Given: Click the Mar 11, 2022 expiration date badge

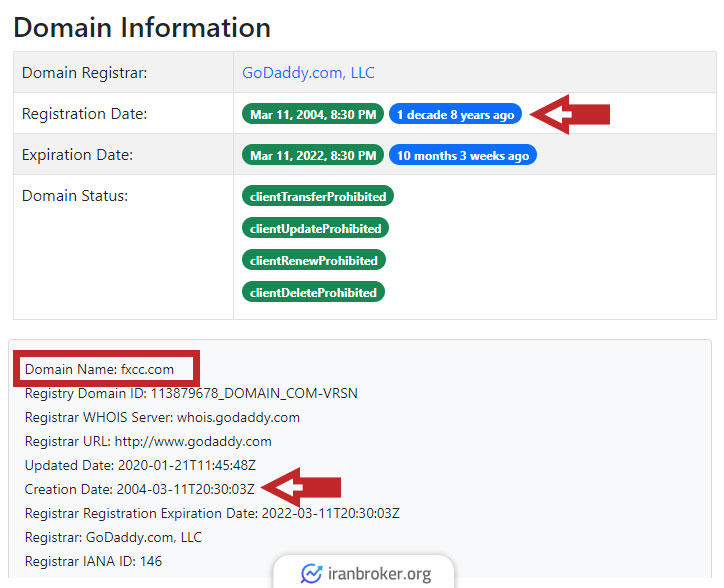Looking at the screenshot, I should (312, 156).
